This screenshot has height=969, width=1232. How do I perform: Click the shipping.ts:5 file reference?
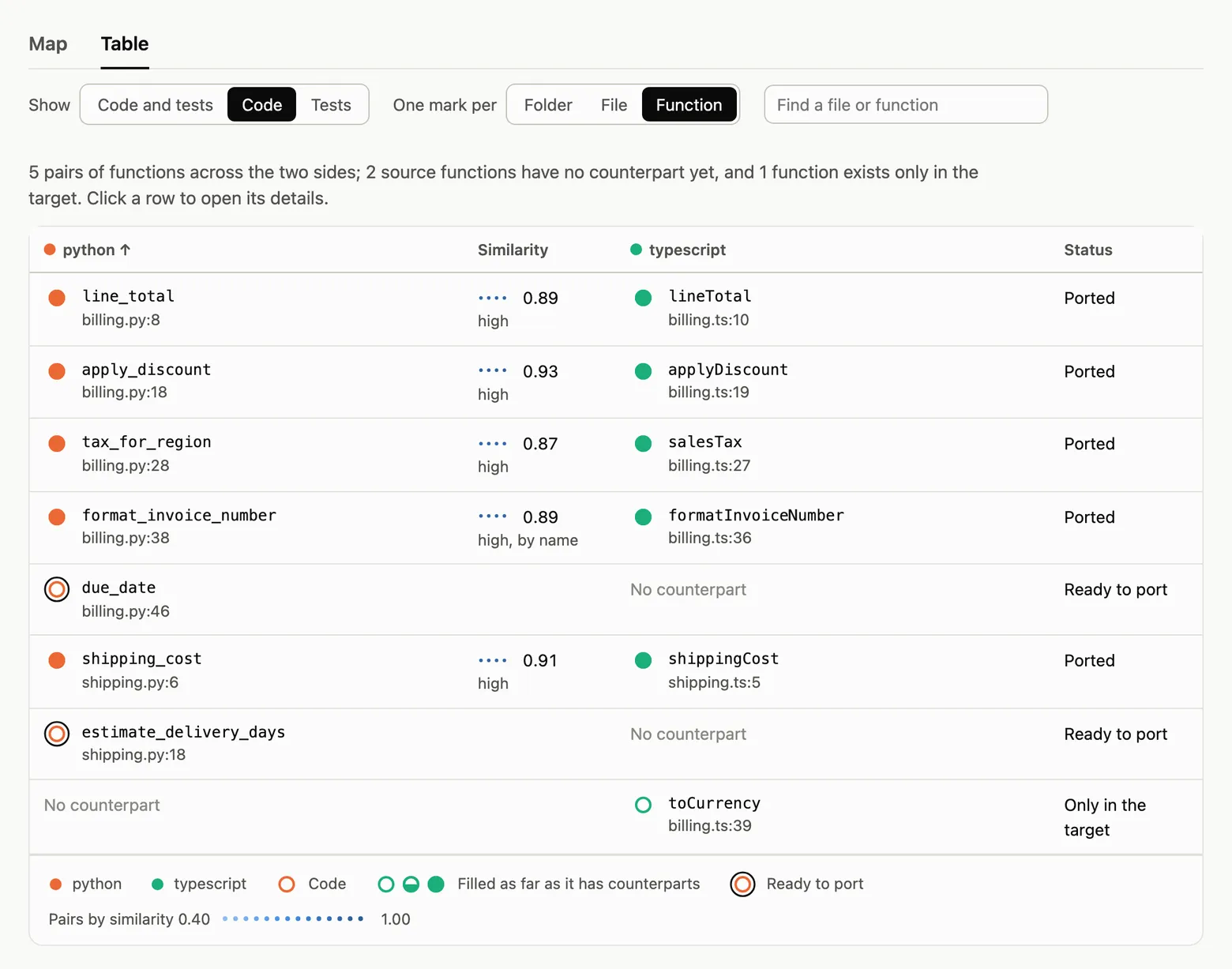(x=714, y=682)
